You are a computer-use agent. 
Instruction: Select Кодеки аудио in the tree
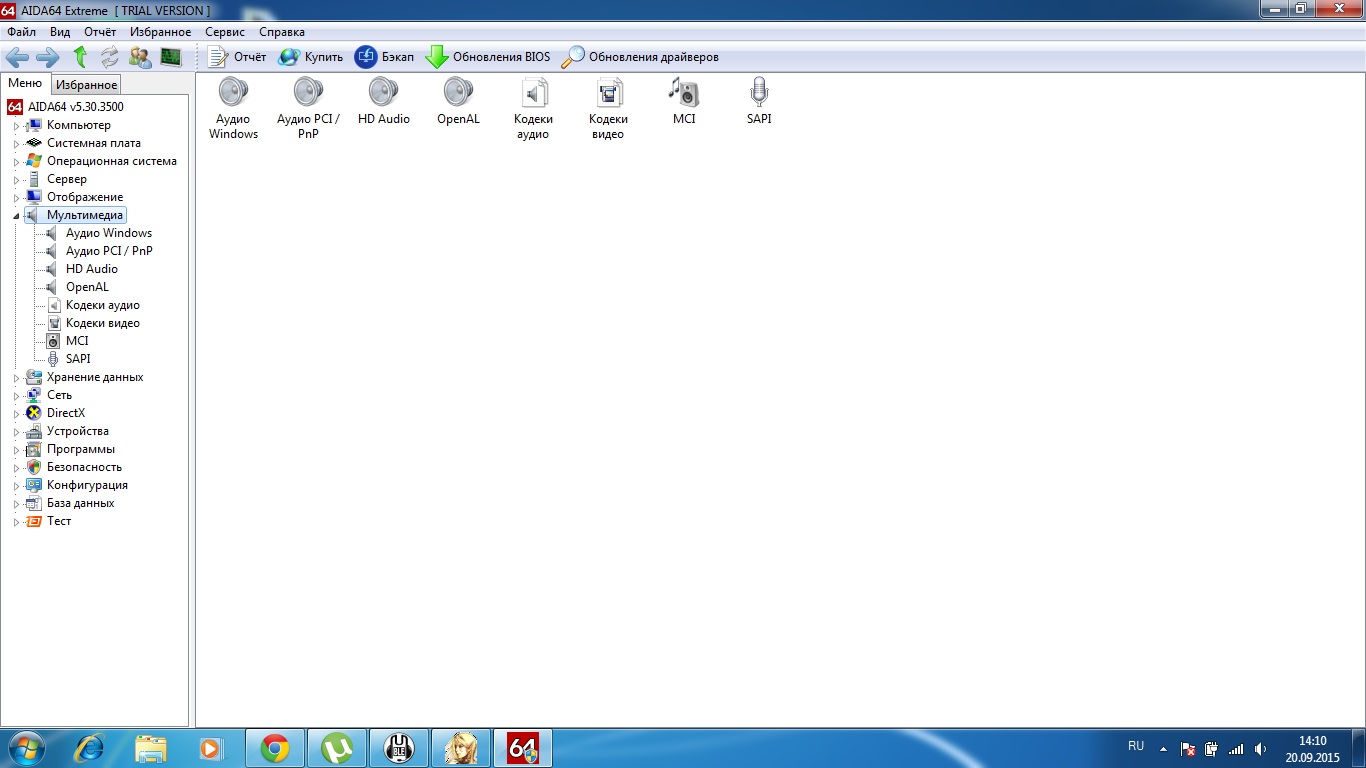pos(103,305)
